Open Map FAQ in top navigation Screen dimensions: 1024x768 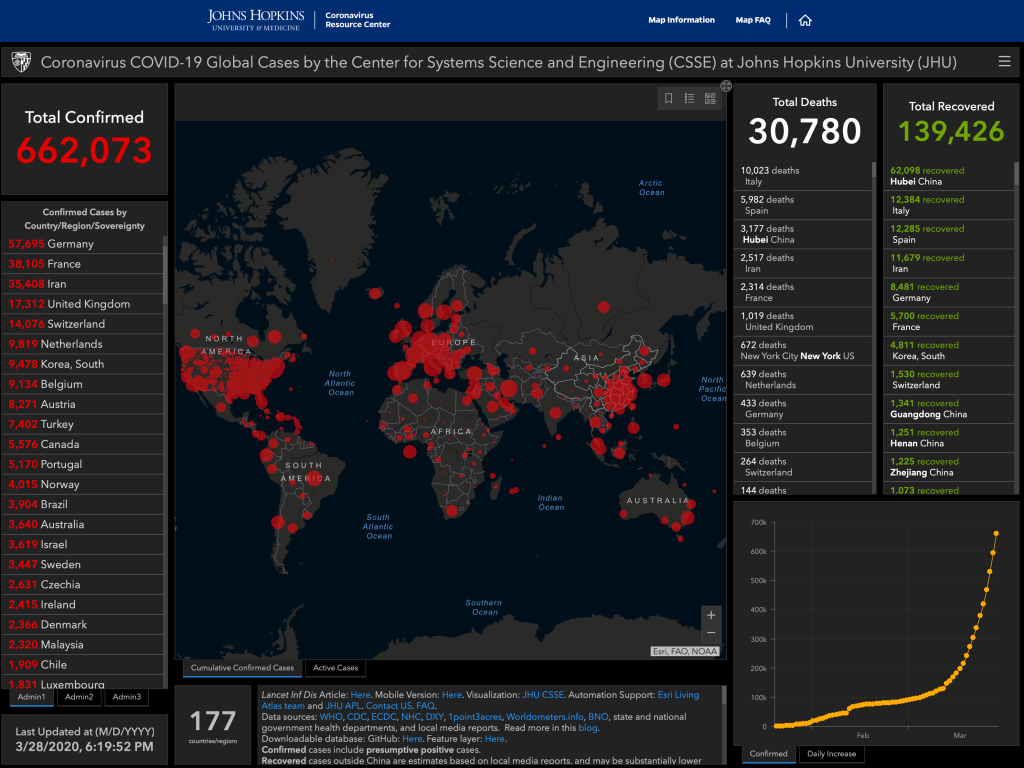click(752, 20)
